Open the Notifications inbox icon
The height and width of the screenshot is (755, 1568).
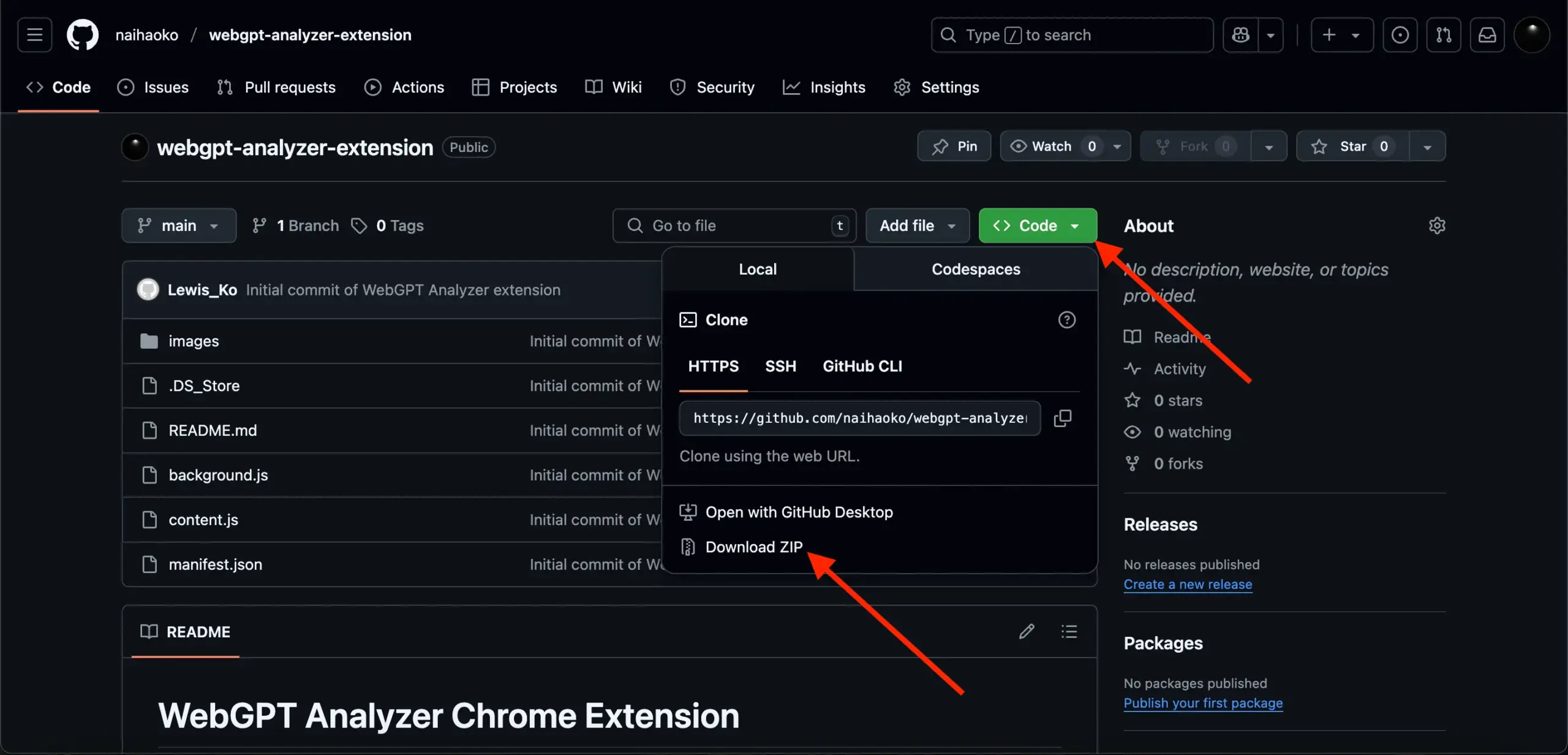click(1487, 35)
